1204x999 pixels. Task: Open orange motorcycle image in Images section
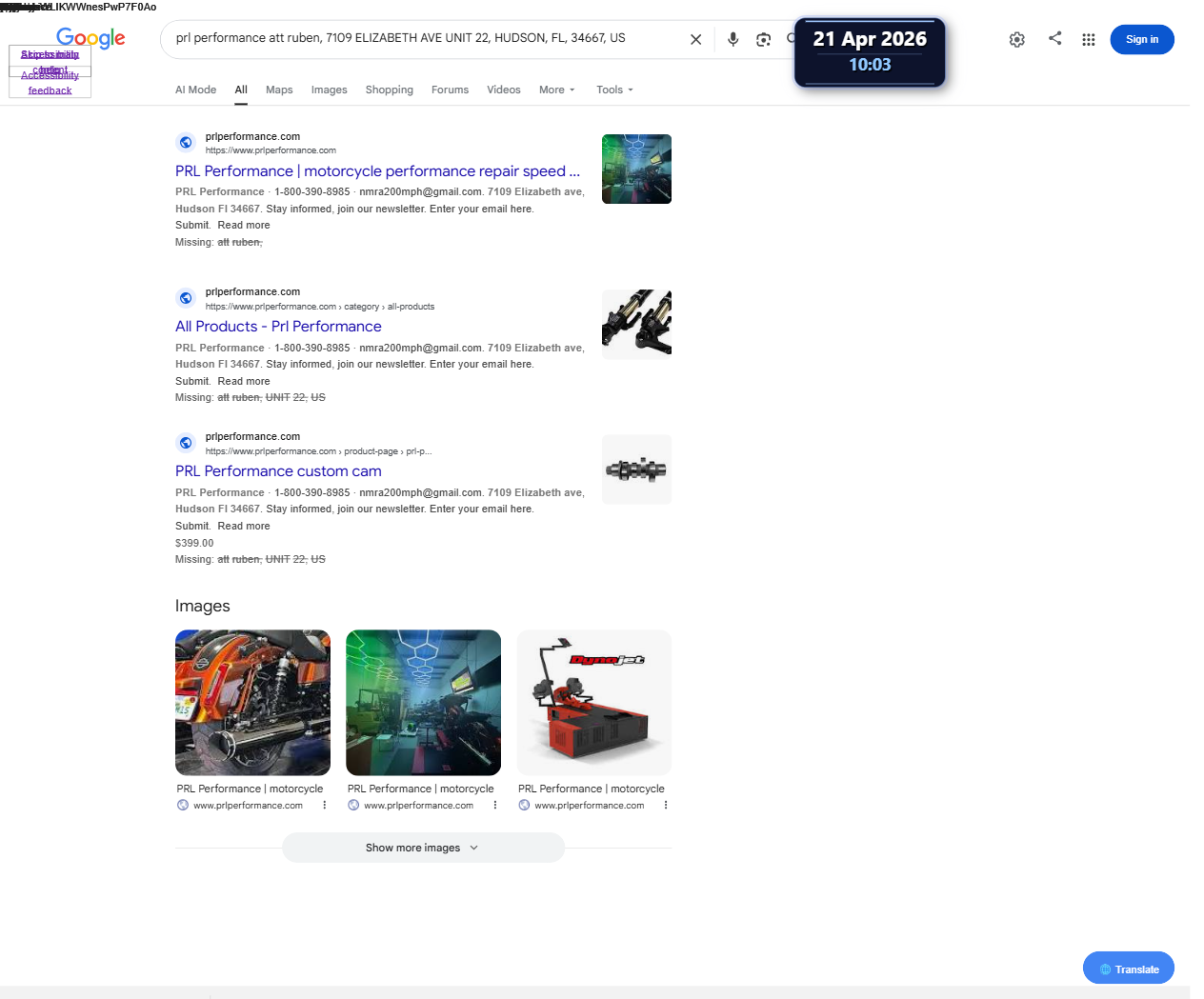click(x=252, y=703)
